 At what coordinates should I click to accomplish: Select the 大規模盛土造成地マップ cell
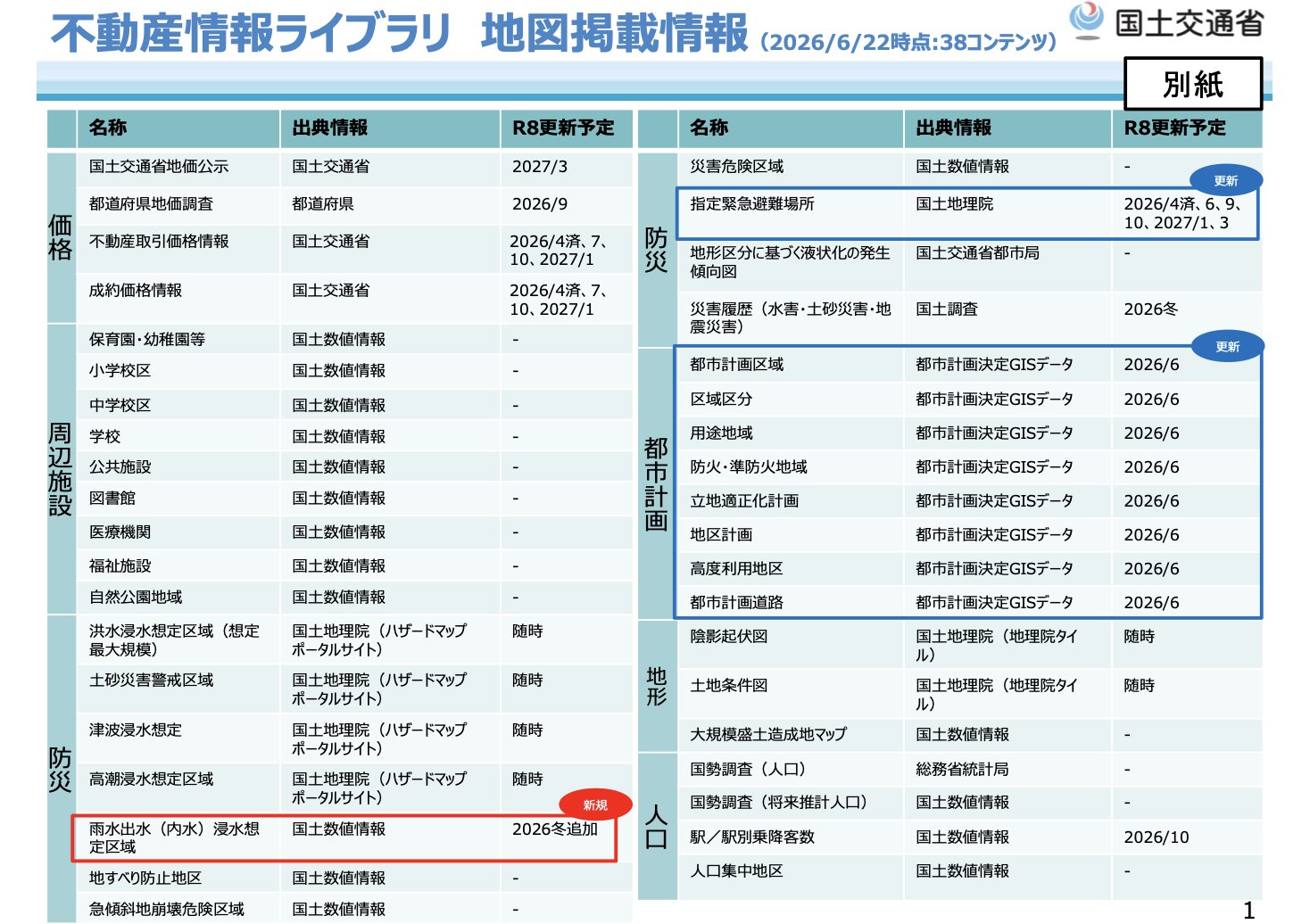[768, 735]
